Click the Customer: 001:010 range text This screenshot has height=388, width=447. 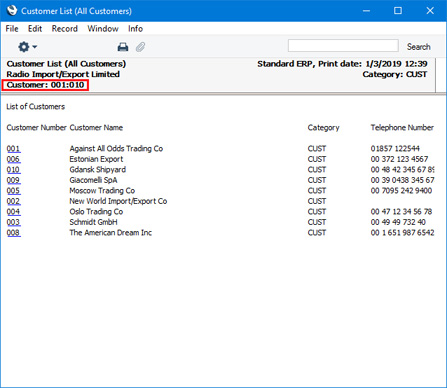tap(45, 85)
